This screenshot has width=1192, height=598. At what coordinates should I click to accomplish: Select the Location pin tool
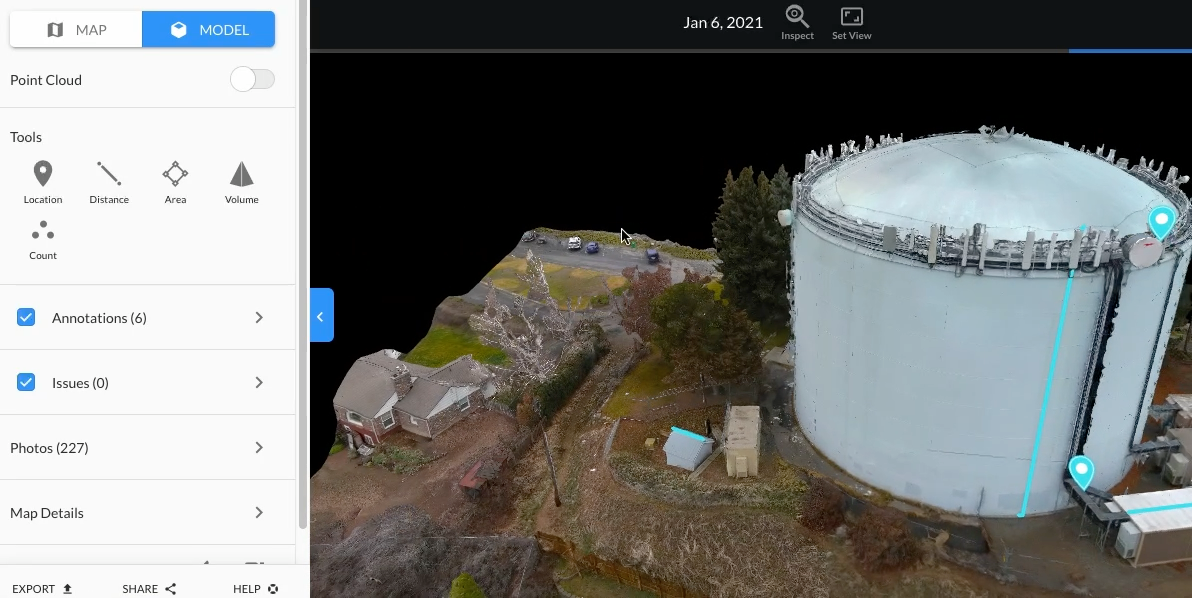tap(43, 182)
